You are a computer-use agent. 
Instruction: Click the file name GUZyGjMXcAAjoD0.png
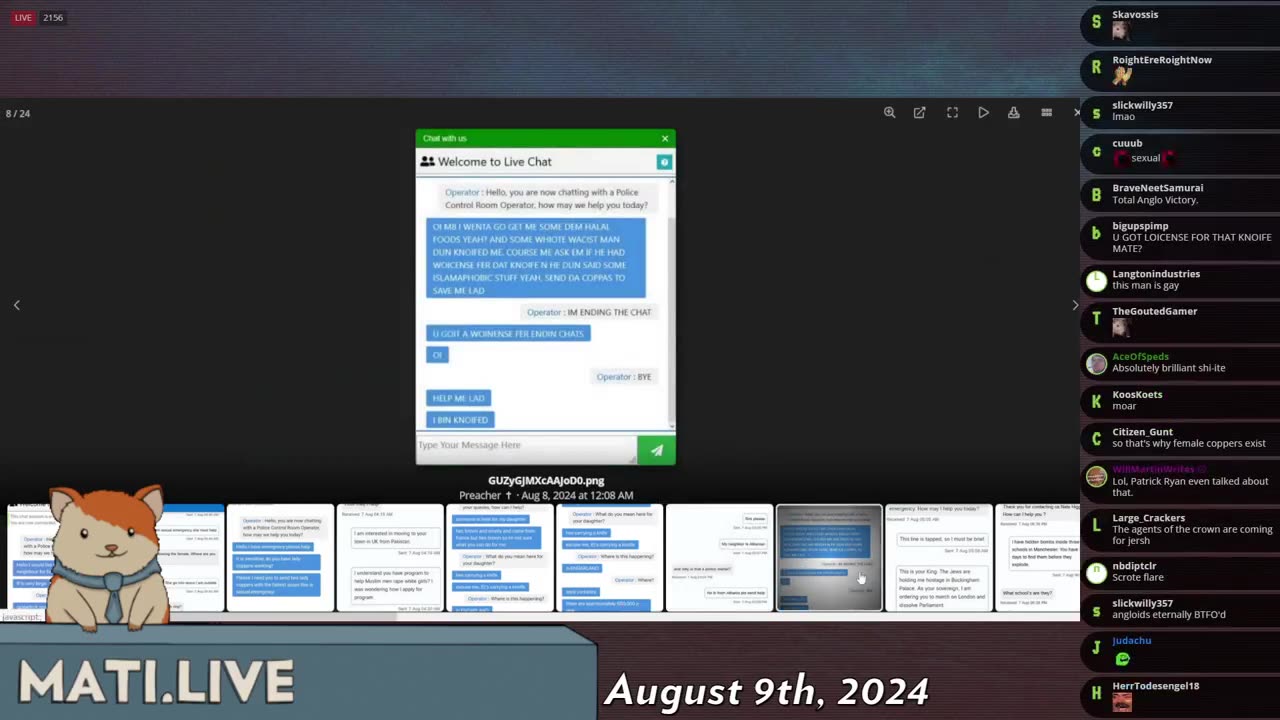[546, 481]
